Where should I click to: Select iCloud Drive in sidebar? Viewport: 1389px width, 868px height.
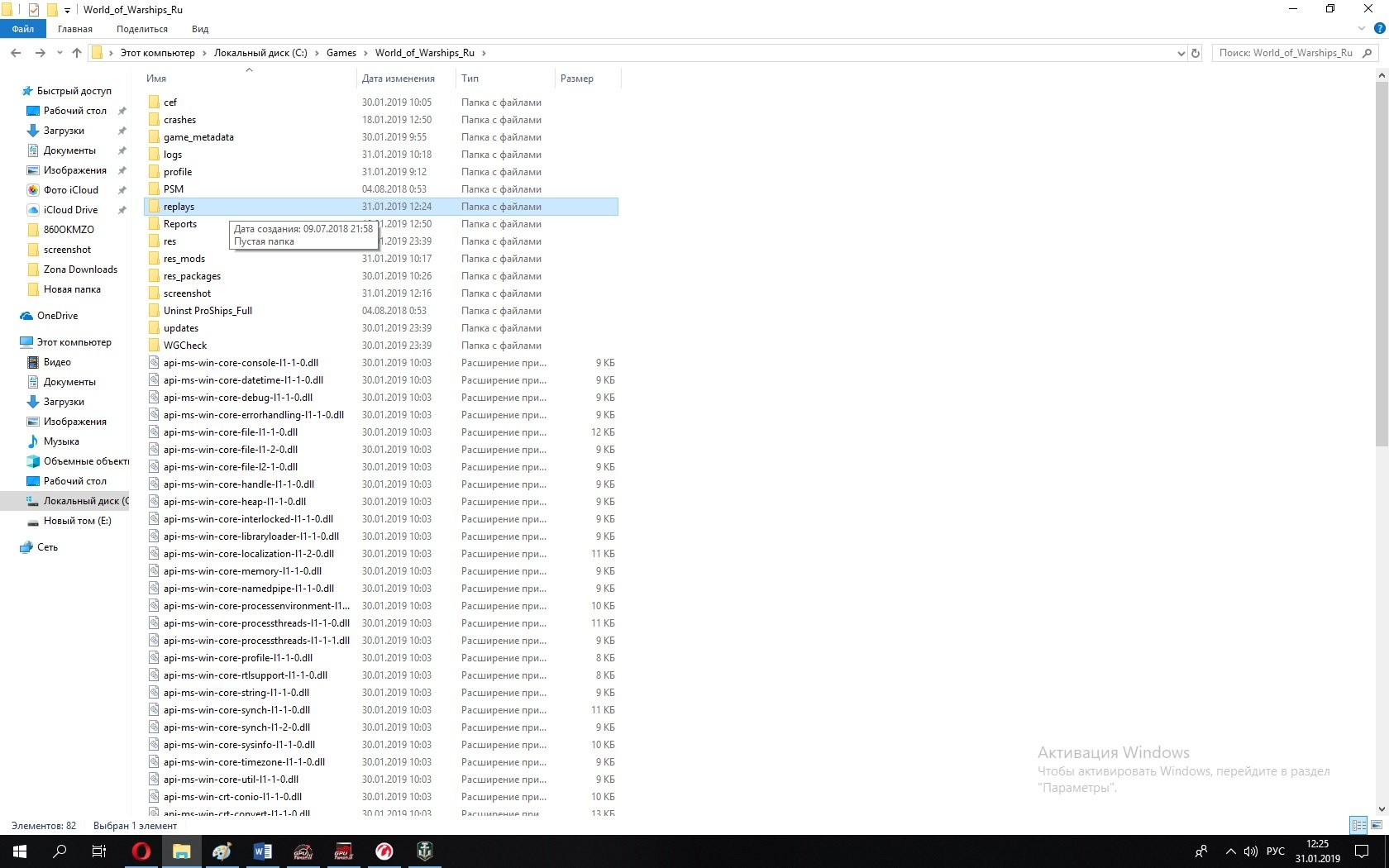71,210
